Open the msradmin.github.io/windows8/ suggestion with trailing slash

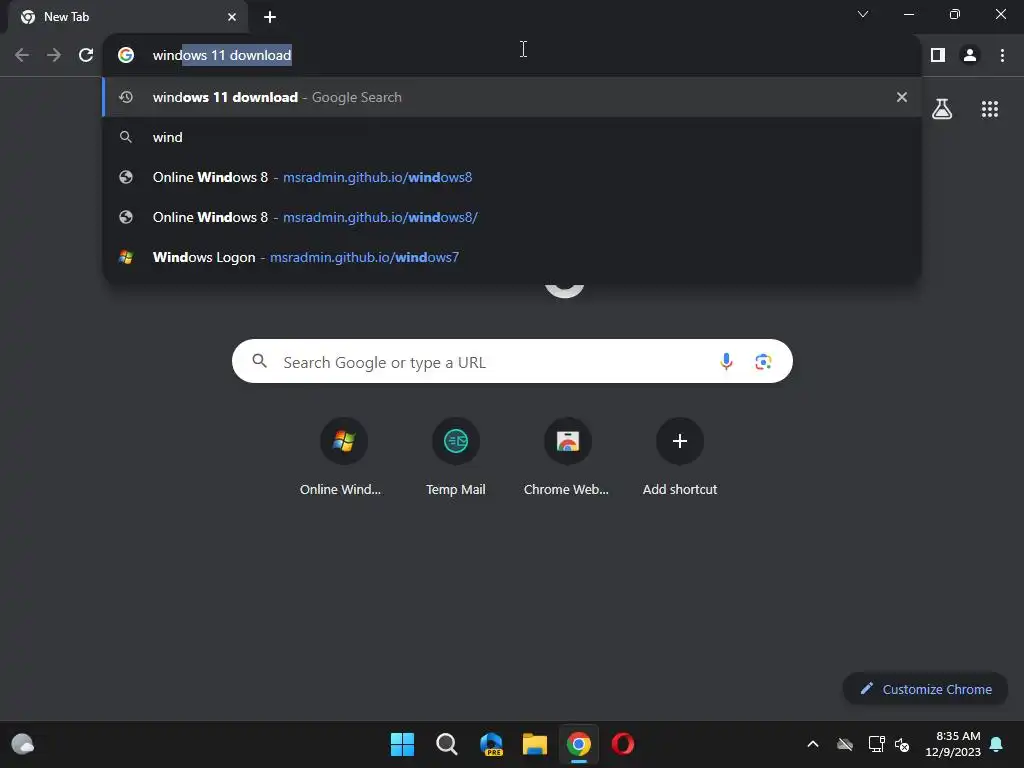512,217
